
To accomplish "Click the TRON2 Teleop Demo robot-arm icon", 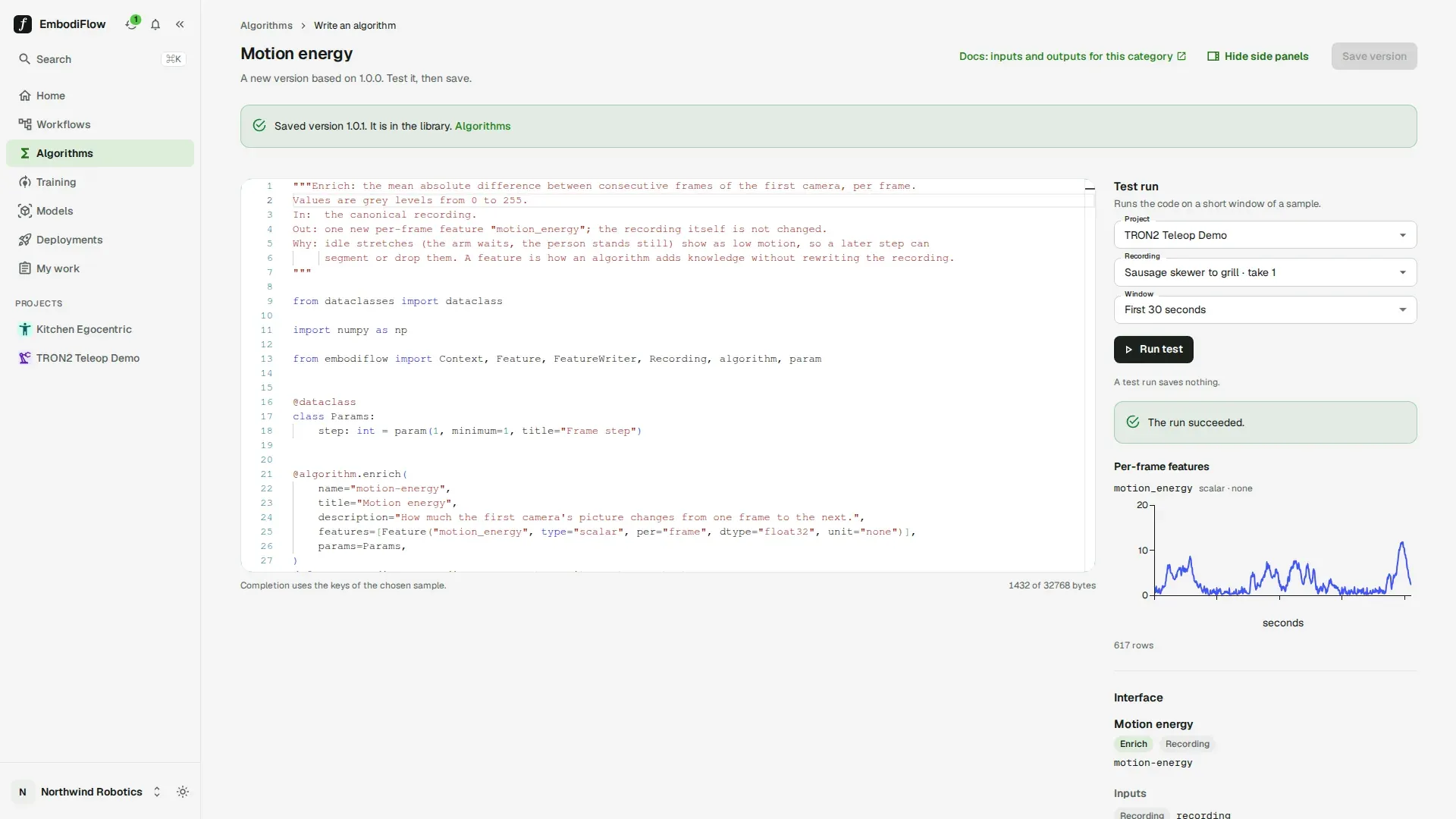I will coord(25,358).
